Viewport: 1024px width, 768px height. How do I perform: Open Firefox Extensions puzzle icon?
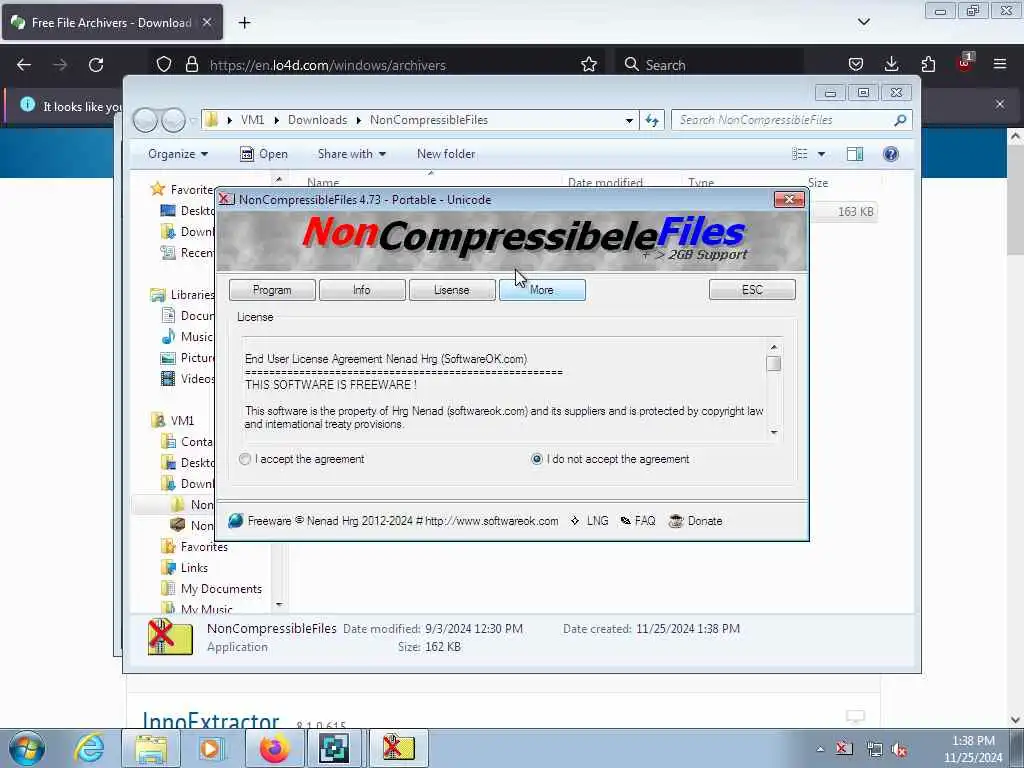928,65
